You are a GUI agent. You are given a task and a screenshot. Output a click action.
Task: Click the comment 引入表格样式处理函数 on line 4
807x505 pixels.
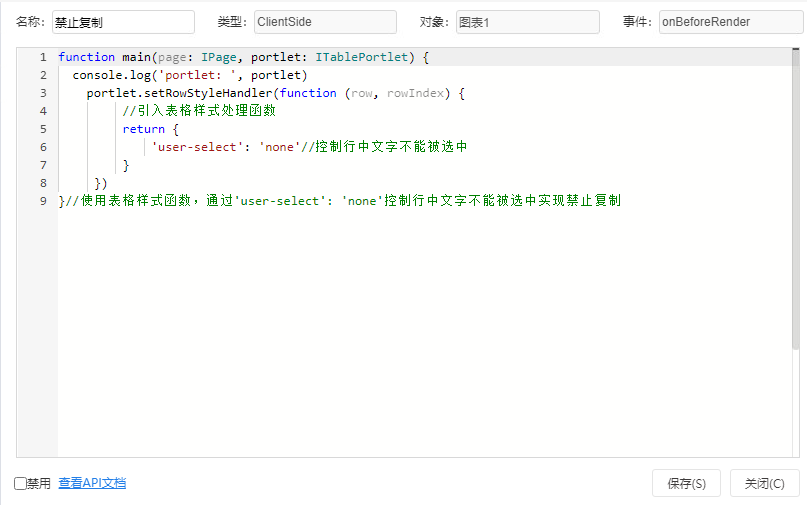(x=199, y=111)
